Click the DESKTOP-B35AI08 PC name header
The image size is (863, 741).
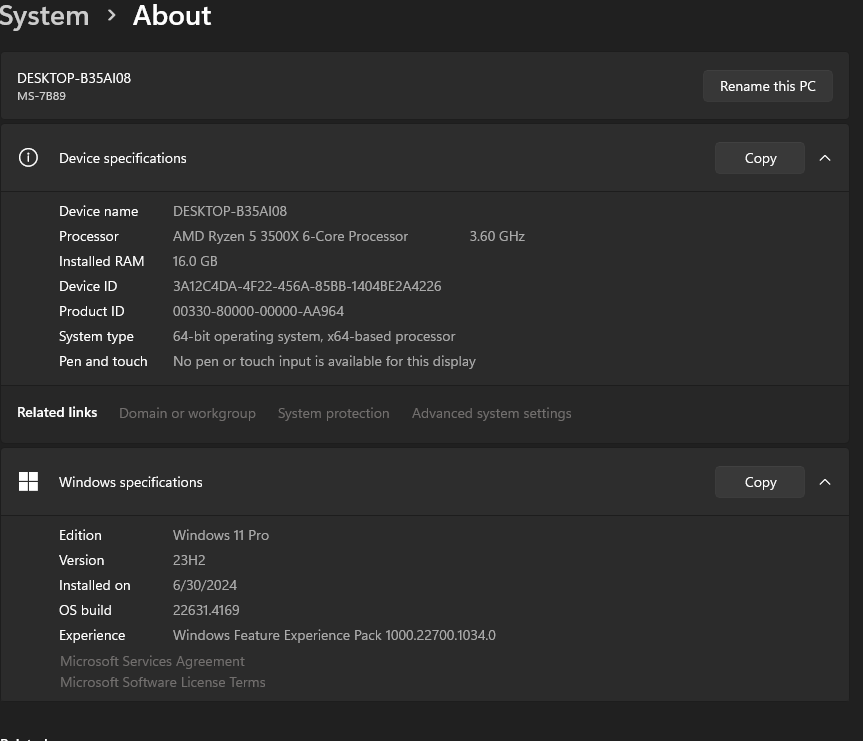click(74, 78)
